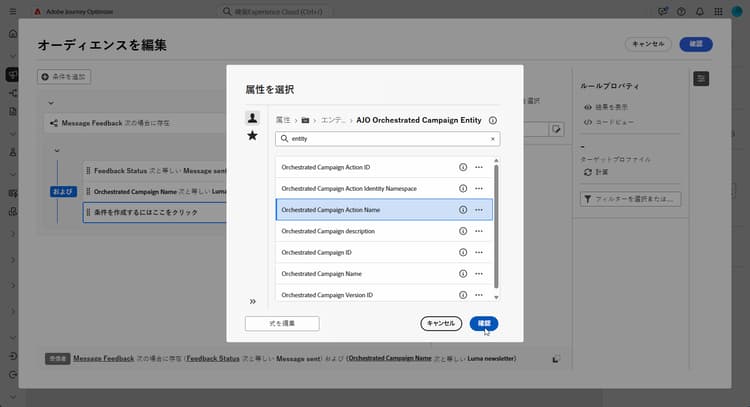750x407 pixels.
Task: Click page-level キャンセル button at top right
Action: pos(648,44)
